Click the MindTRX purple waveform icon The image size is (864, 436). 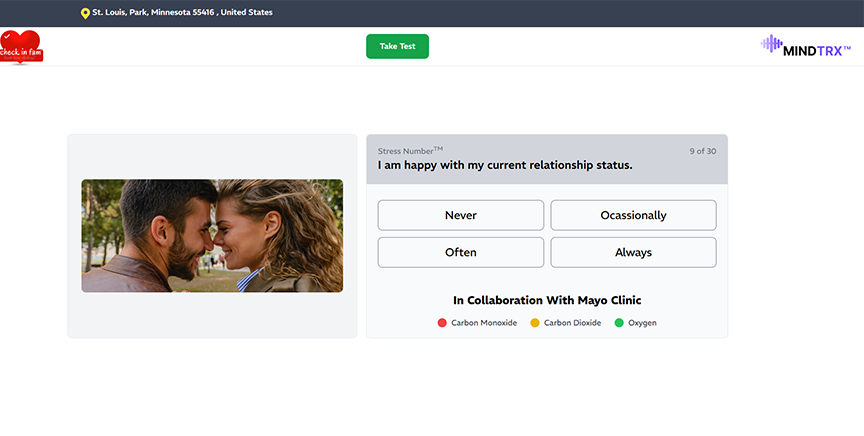click(771, 45)
